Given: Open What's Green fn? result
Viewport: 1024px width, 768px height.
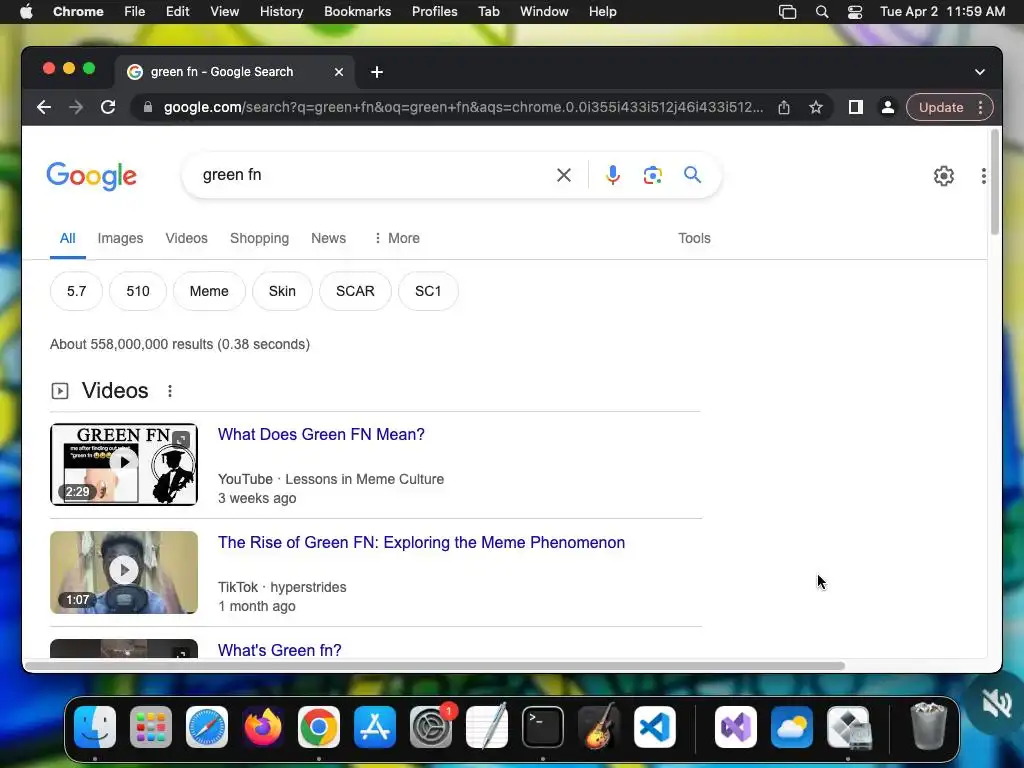Looking at the screenshot, I should pos(280,650).
